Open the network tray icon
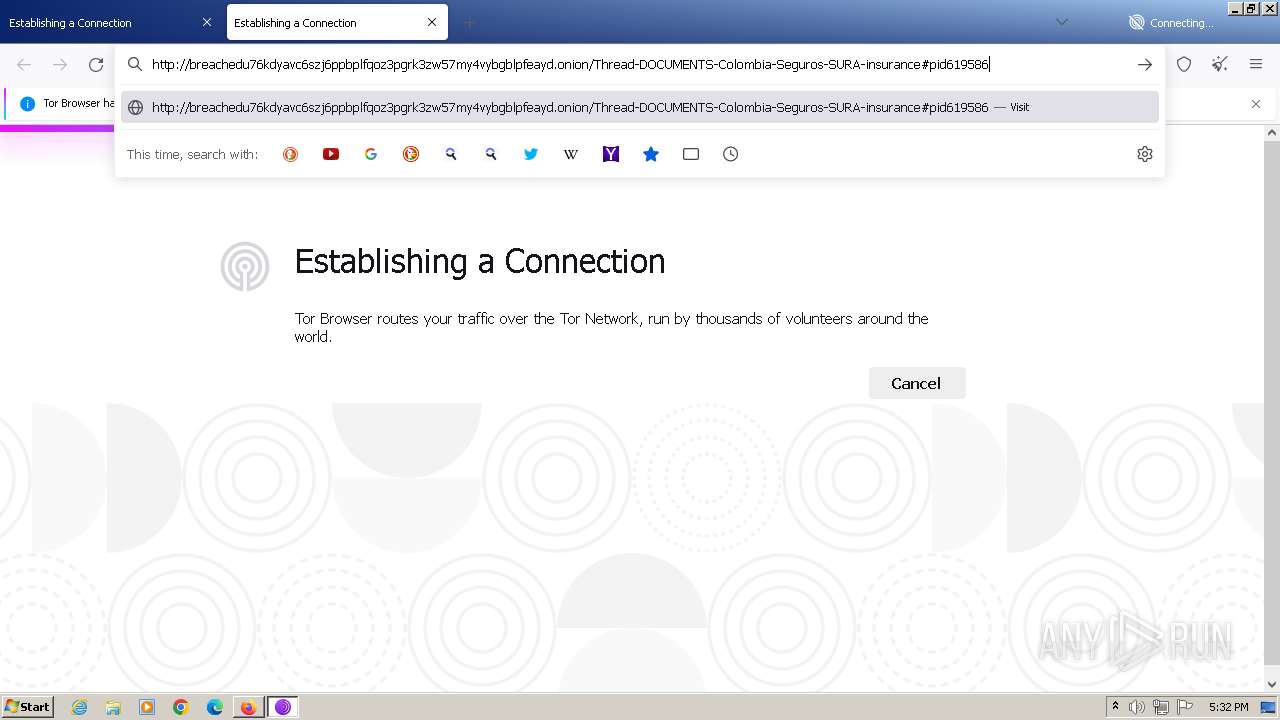1280x720 pixels. coord(1161,707)
